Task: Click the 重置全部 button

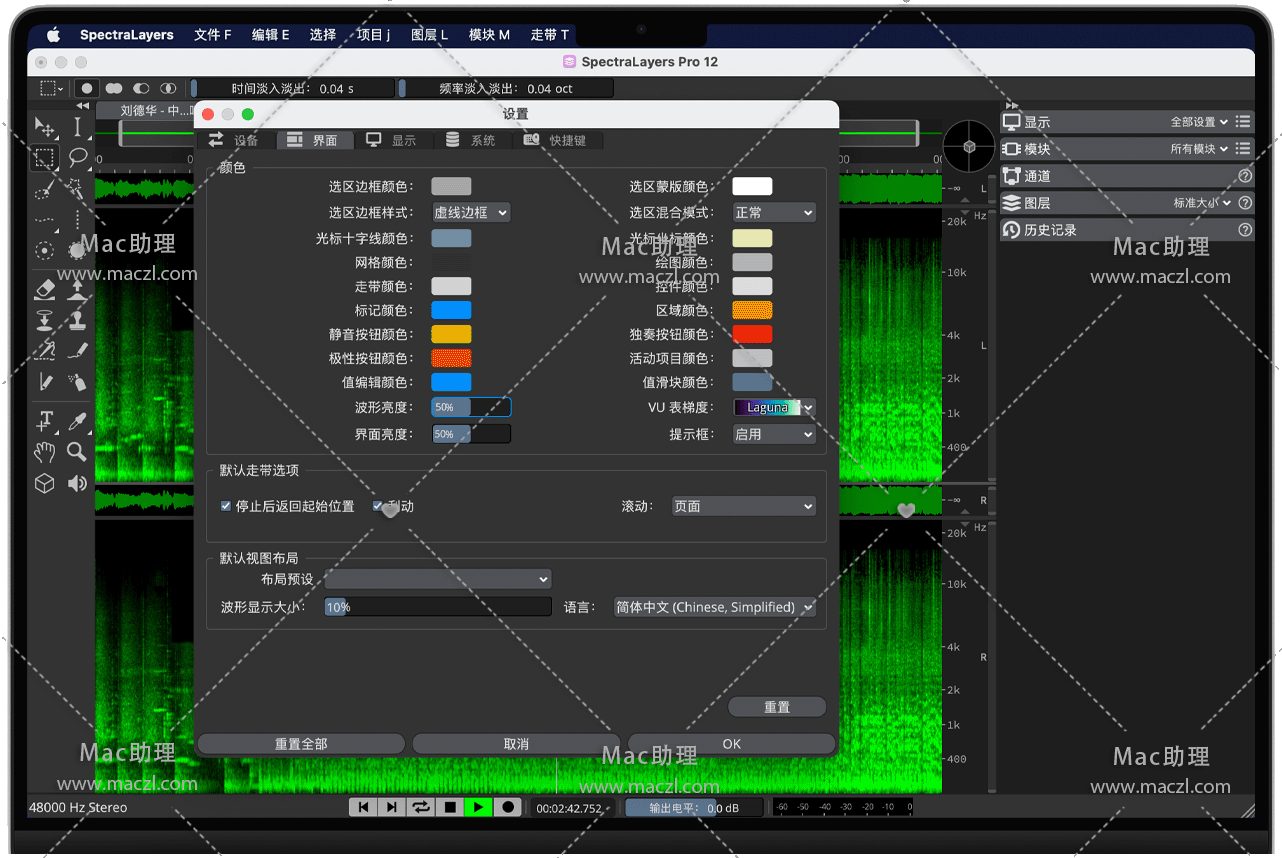Action: tap(301, 744)
